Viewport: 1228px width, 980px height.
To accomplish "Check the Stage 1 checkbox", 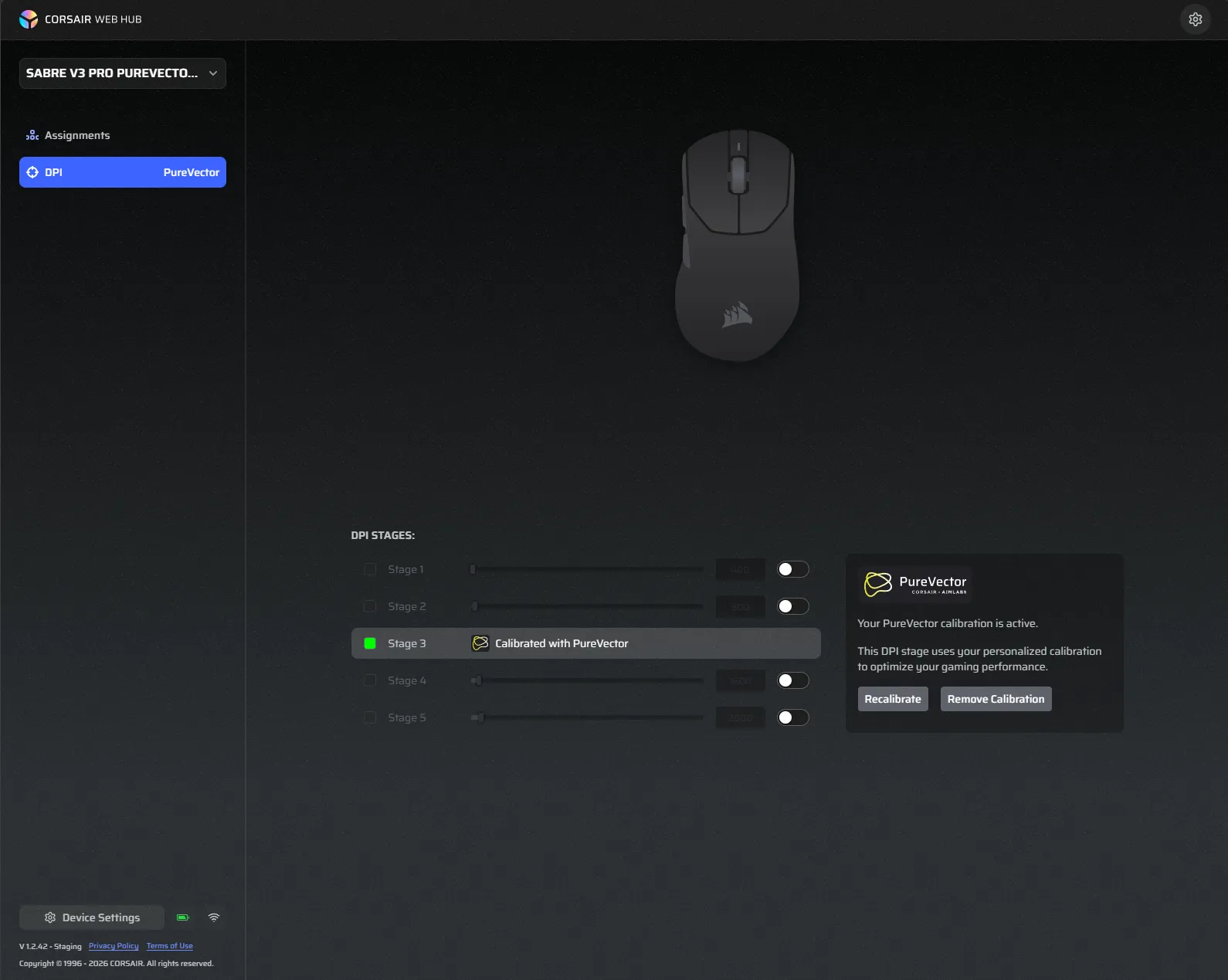I will pos(370,569).
